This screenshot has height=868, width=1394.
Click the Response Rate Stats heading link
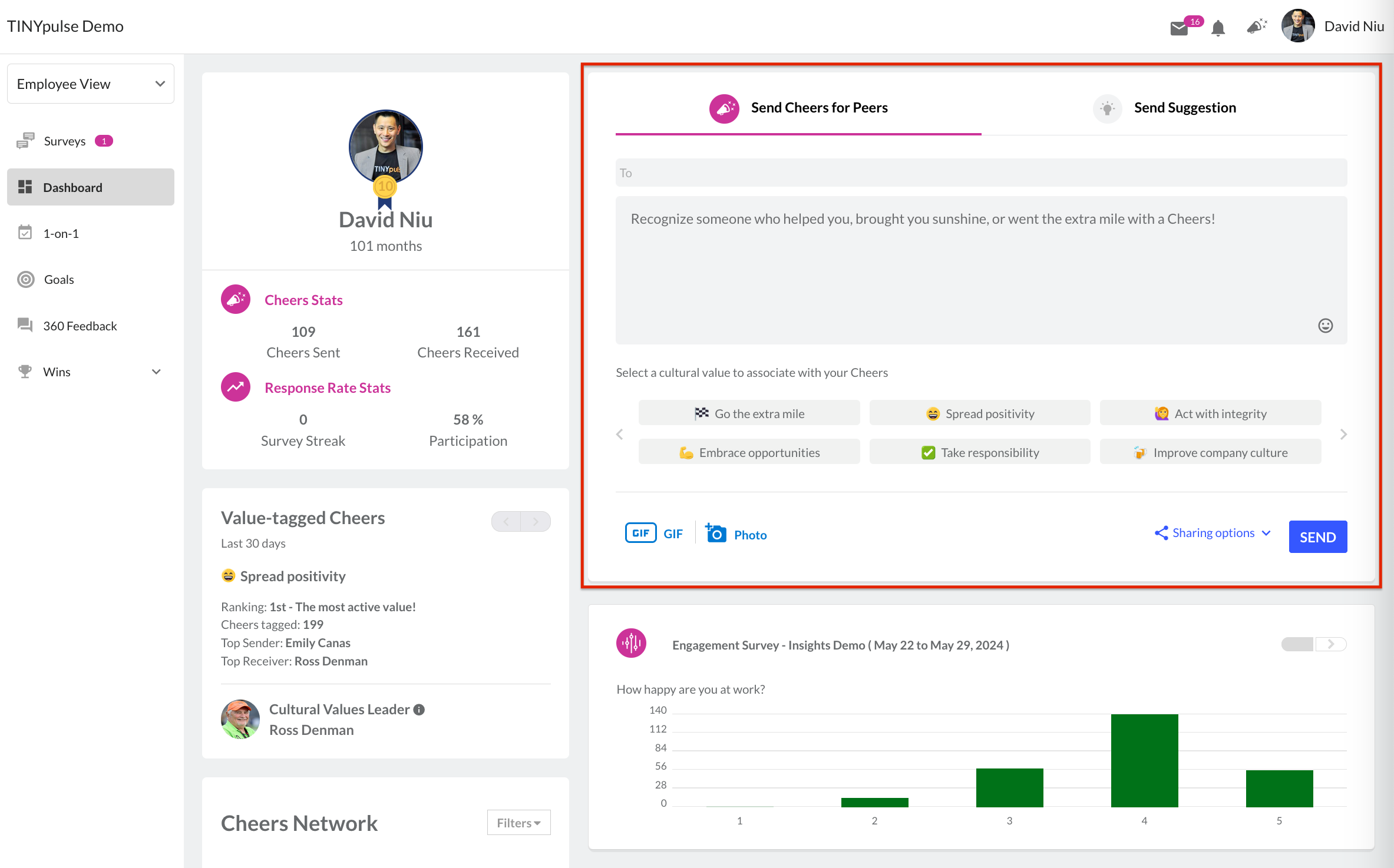328,387
